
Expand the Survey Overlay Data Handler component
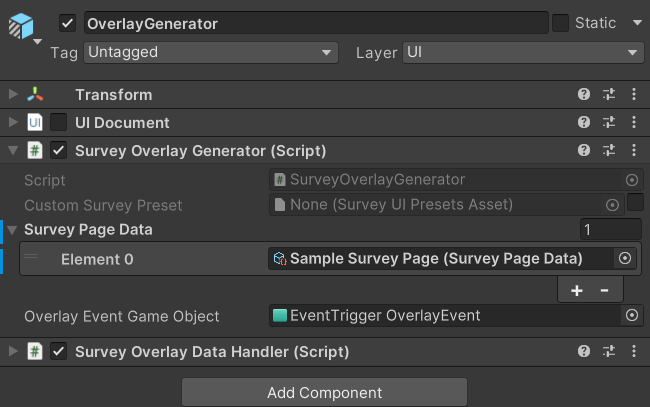pyautogui.click(x=13, y=351)
